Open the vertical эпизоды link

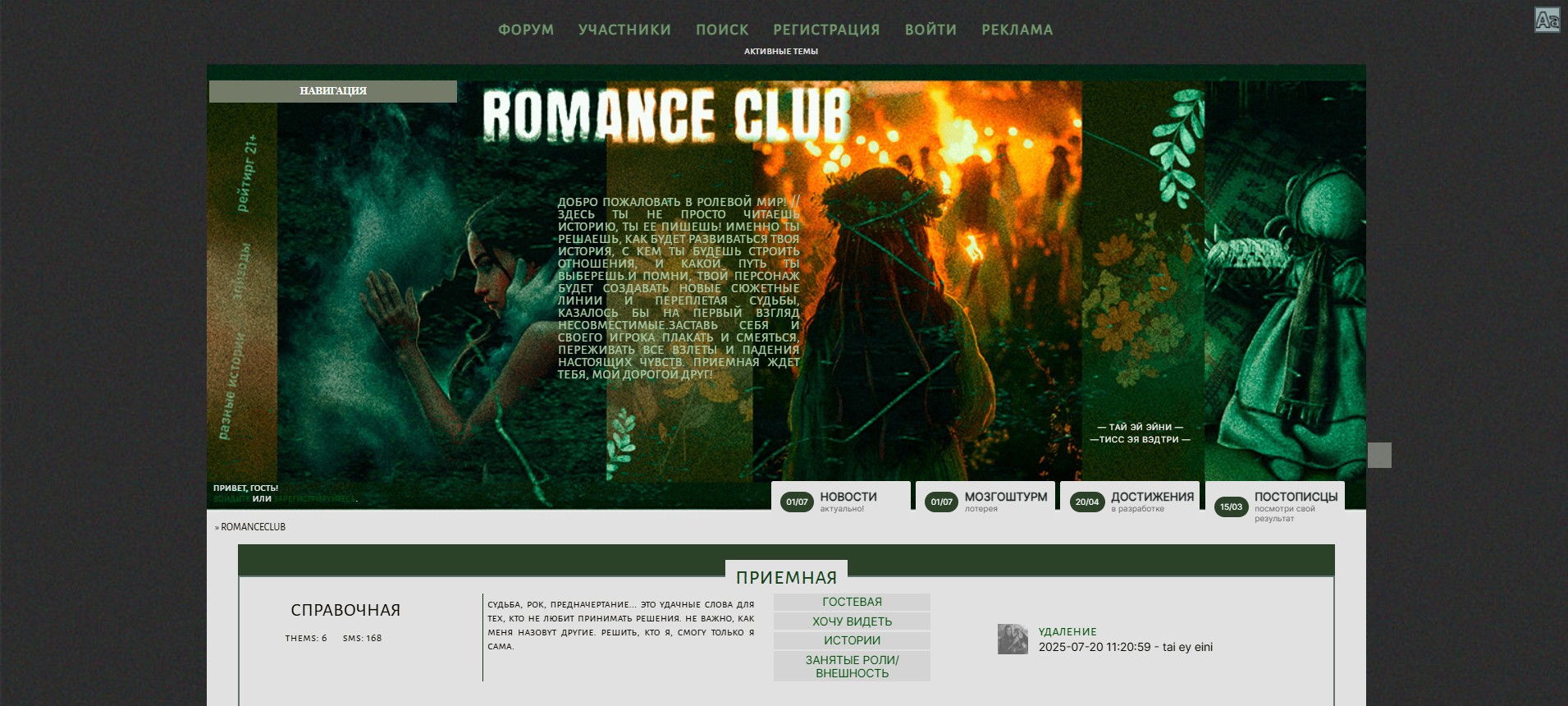click(242, 270)
